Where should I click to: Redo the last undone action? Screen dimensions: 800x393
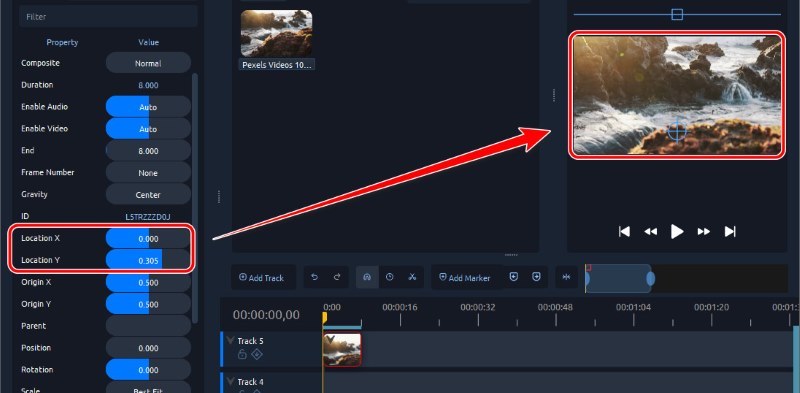click(x=337, y=277)
